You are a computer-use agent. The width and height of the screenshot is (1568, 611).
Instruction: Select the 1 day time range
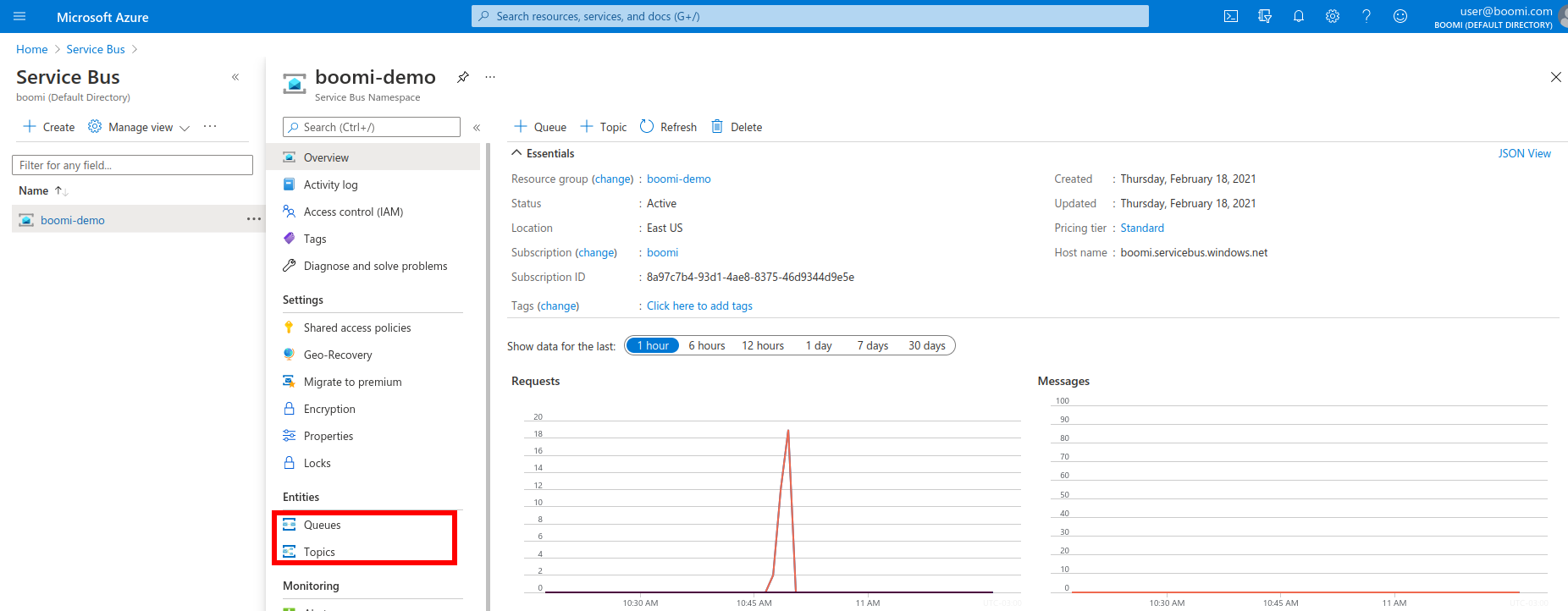[819, 345]
